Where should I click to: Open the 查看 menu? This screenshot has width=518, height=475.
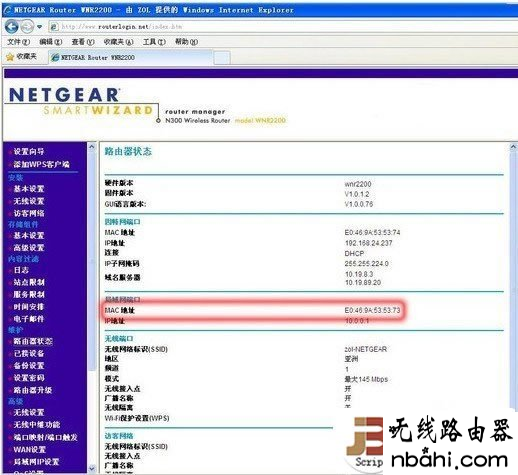coord(83,42)
